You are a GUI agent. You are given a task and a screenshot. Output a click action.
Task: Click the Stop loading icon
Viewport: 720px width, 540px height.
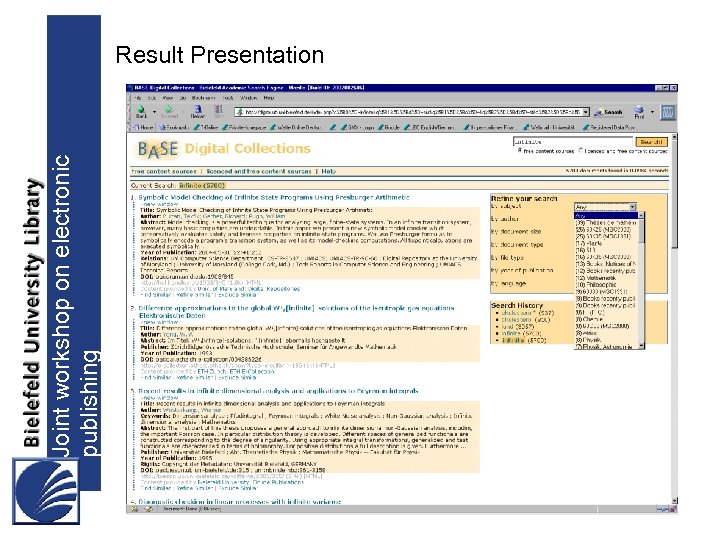point(219,112)
